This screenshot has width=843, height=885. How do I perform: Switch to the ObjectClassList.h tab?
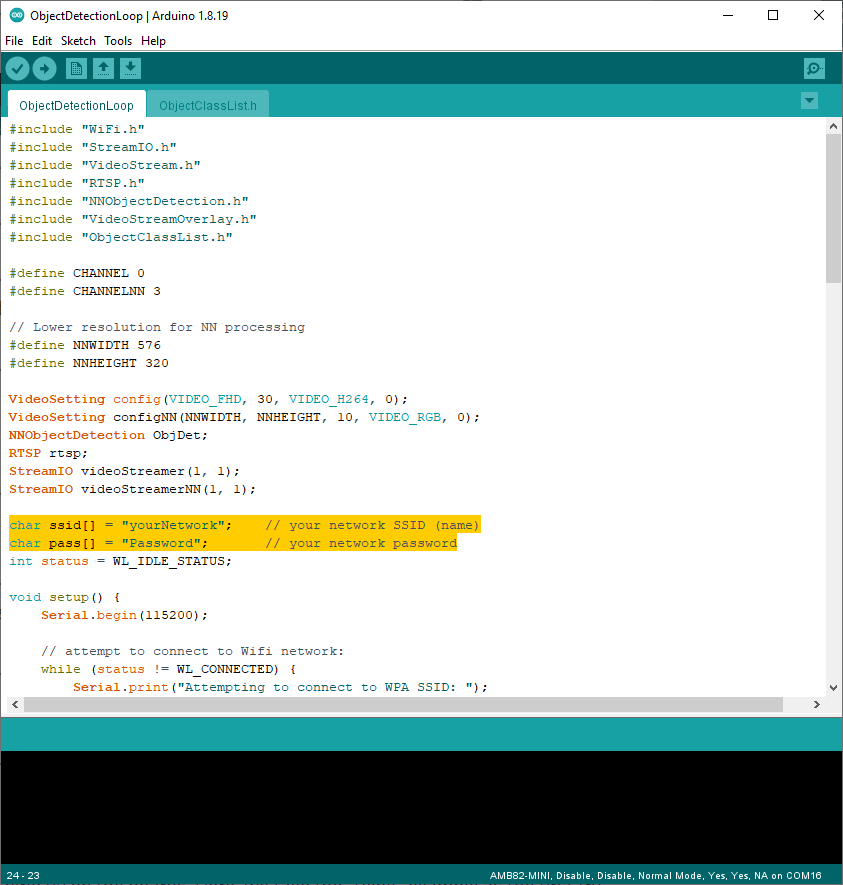click(208, 105)
